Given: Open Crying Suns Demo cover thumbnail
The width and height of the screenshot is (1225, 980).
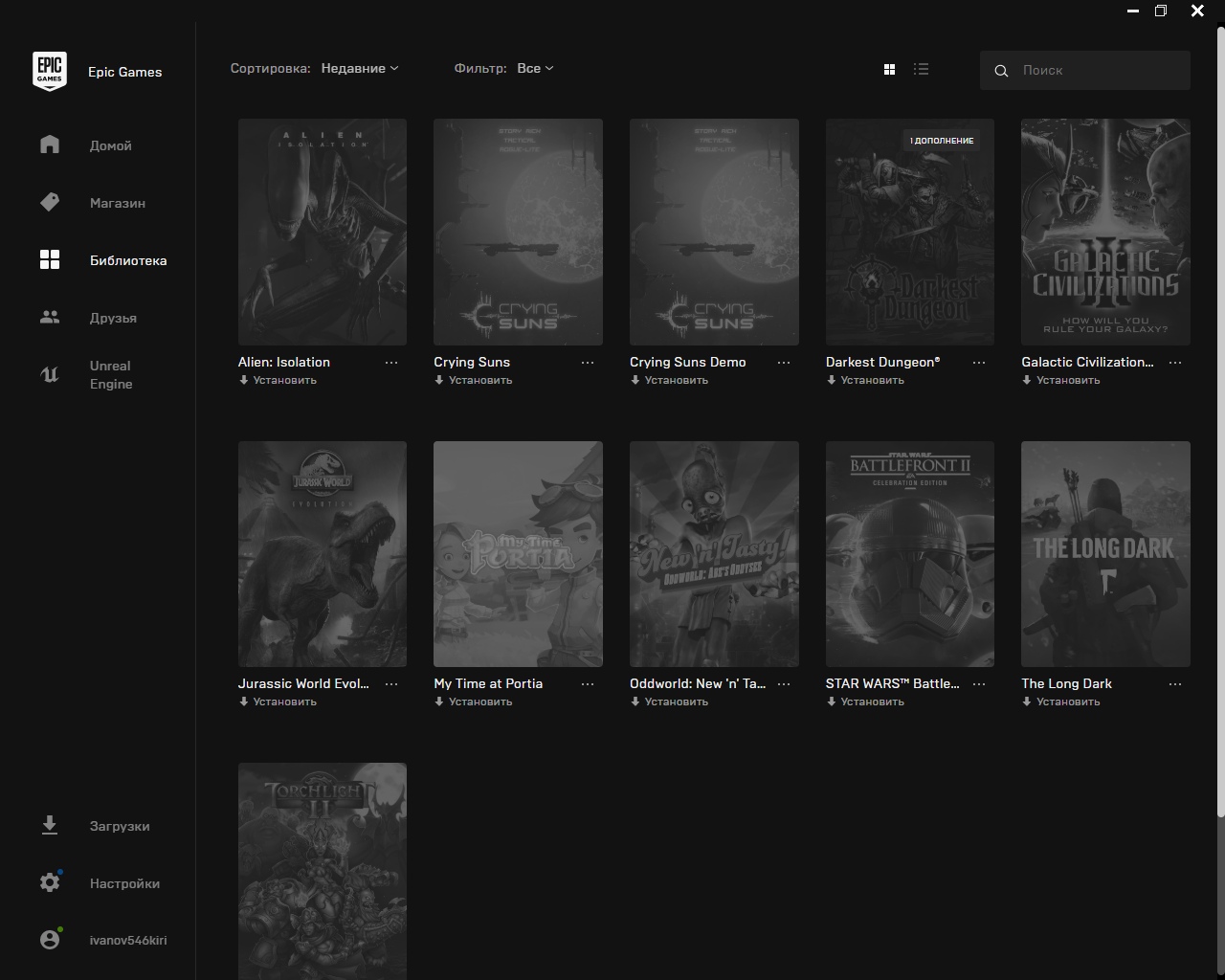Looking at the screenshot, I should 714,232.
